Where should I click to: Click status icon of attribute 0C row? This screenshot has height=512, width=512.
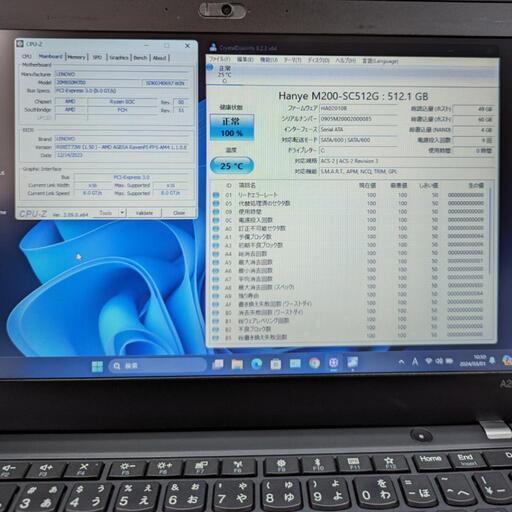point(216,220)
